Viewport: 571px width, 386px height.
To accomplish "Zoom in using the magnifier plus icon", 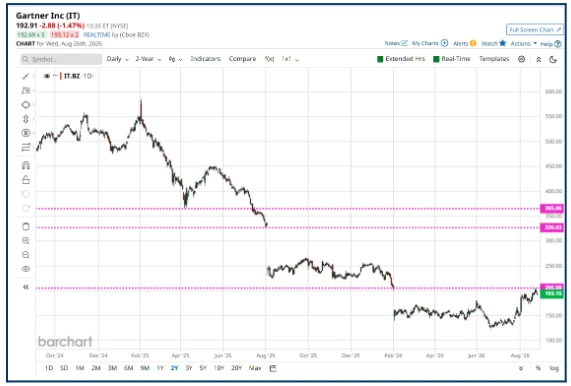I will (25, 241).
